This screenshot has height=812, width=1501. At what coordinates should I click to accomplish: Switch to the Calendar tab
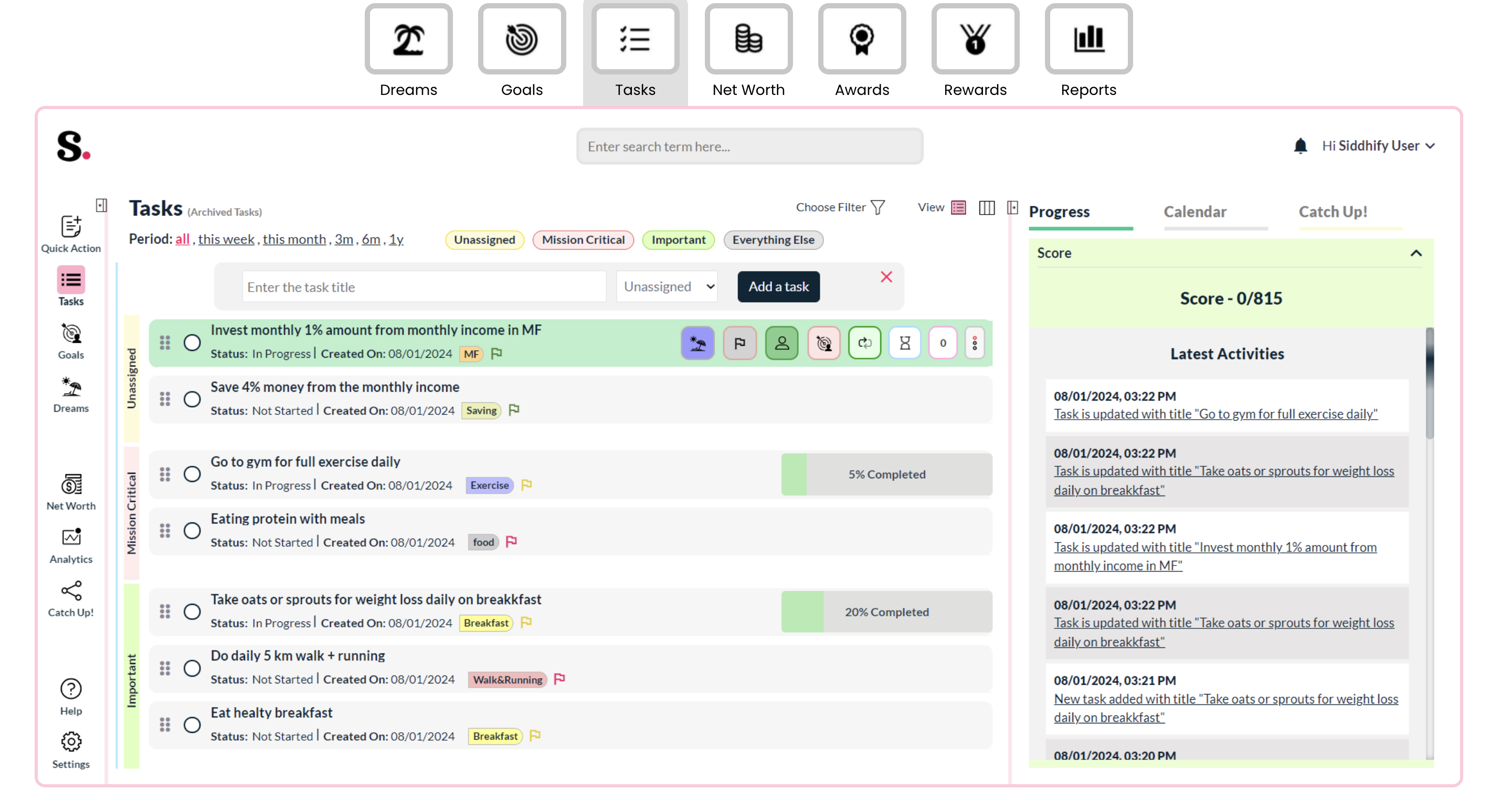click(x=1195, y=212)
